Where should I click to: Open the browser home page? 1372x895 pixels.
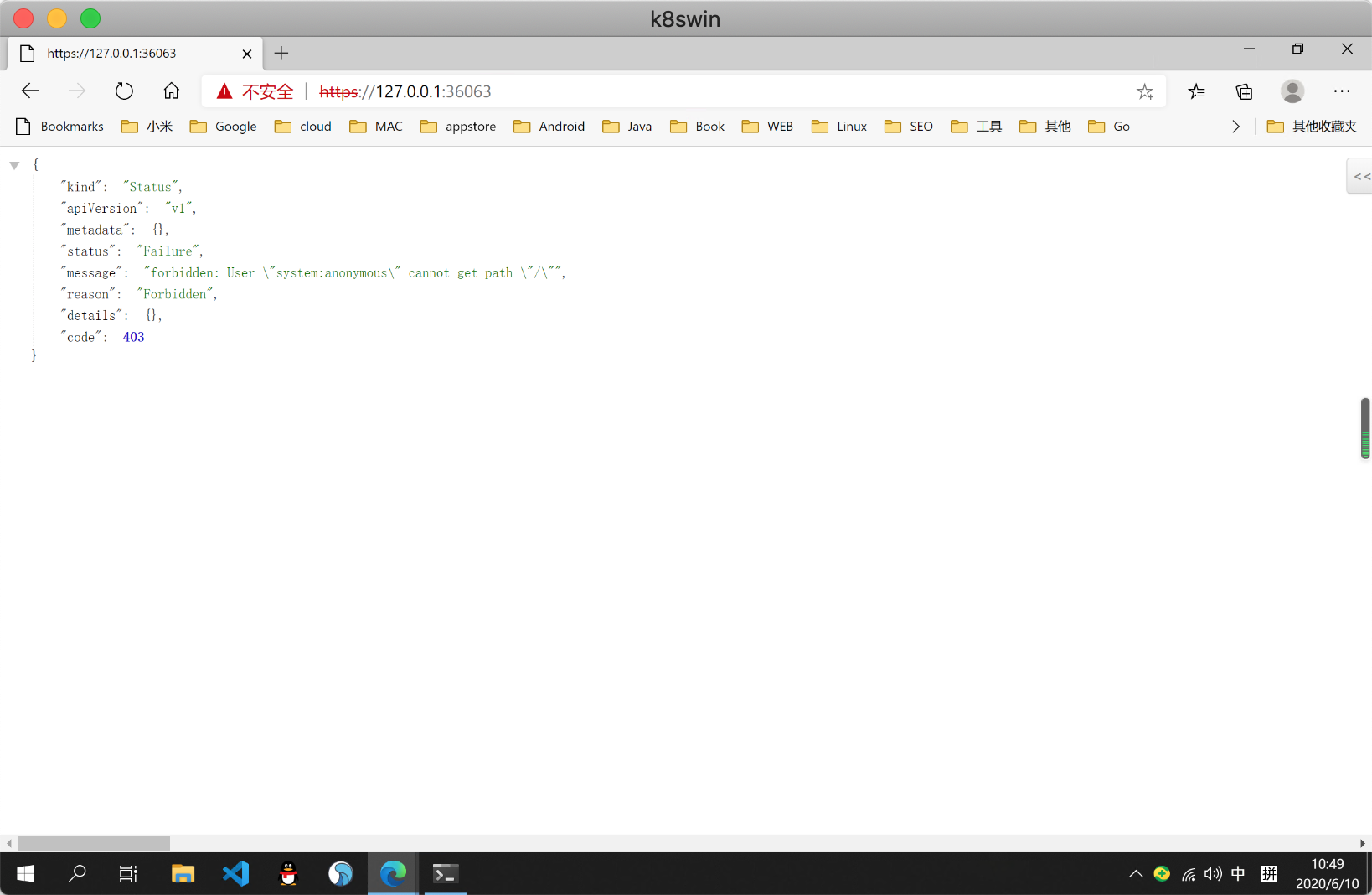(x=172, y=91)
